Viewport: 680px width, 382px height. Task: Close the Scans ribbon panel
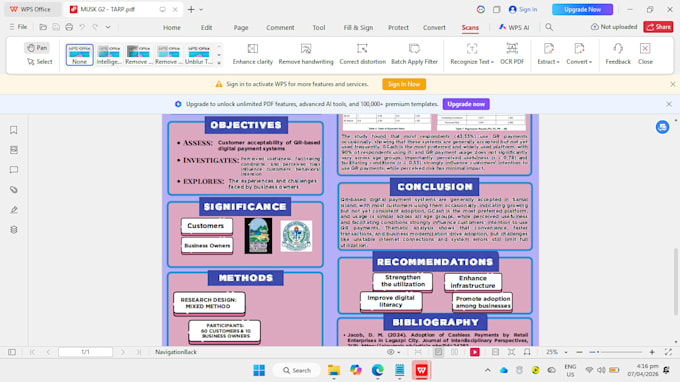pos(645,54)
